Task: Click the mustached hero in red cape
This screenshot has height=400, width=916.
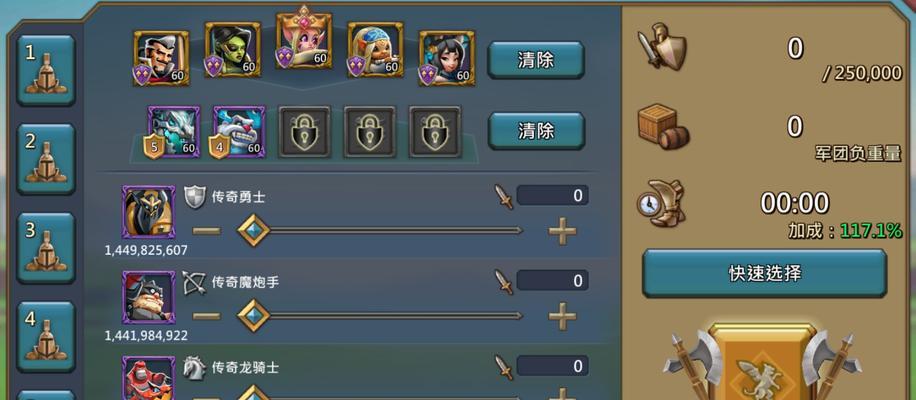Action: 161,58
